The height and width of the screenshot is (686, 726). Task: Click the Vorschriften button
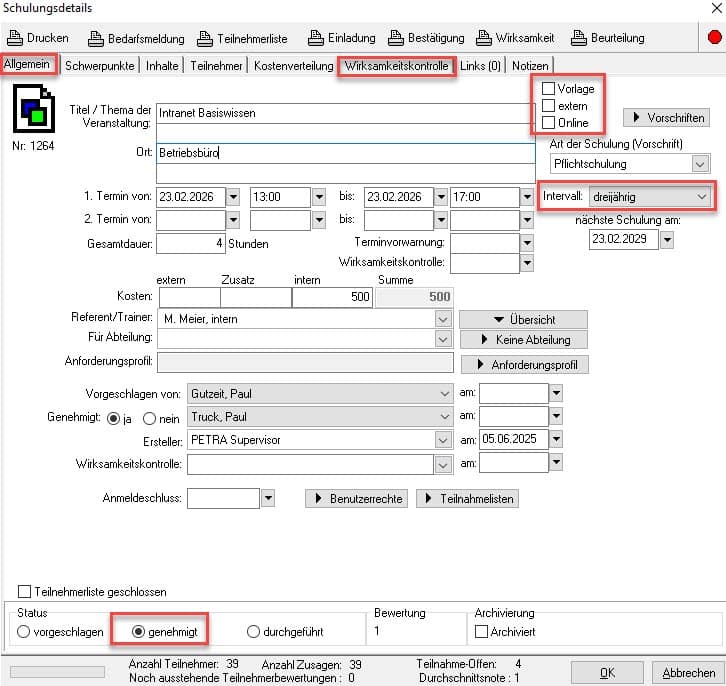point(669,118)
